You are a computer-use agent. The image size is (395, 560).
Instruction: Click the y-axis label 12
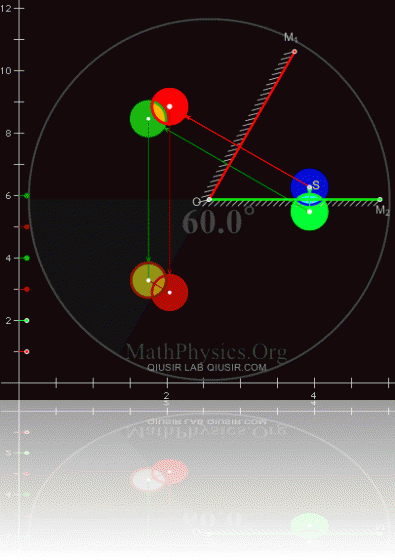[x=6, y=8]
